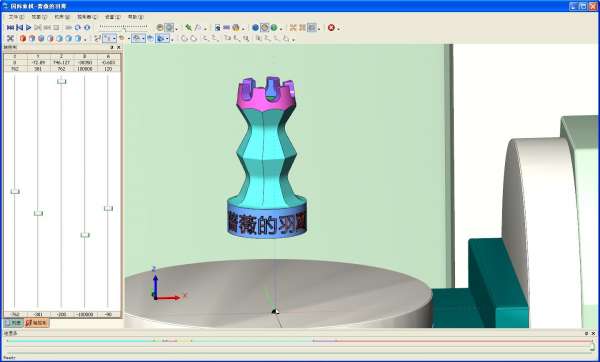
Task: Toggle the highlighted orange sphere display mode
Action: point(265,28)
